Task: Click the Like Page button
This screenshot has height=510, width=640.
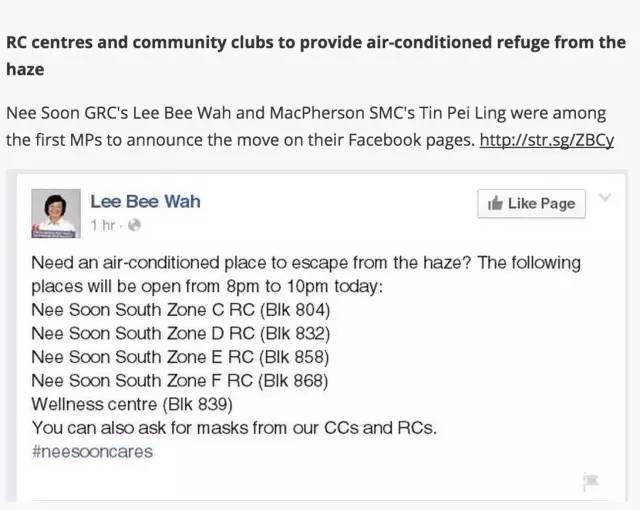Action: [531, 204]
